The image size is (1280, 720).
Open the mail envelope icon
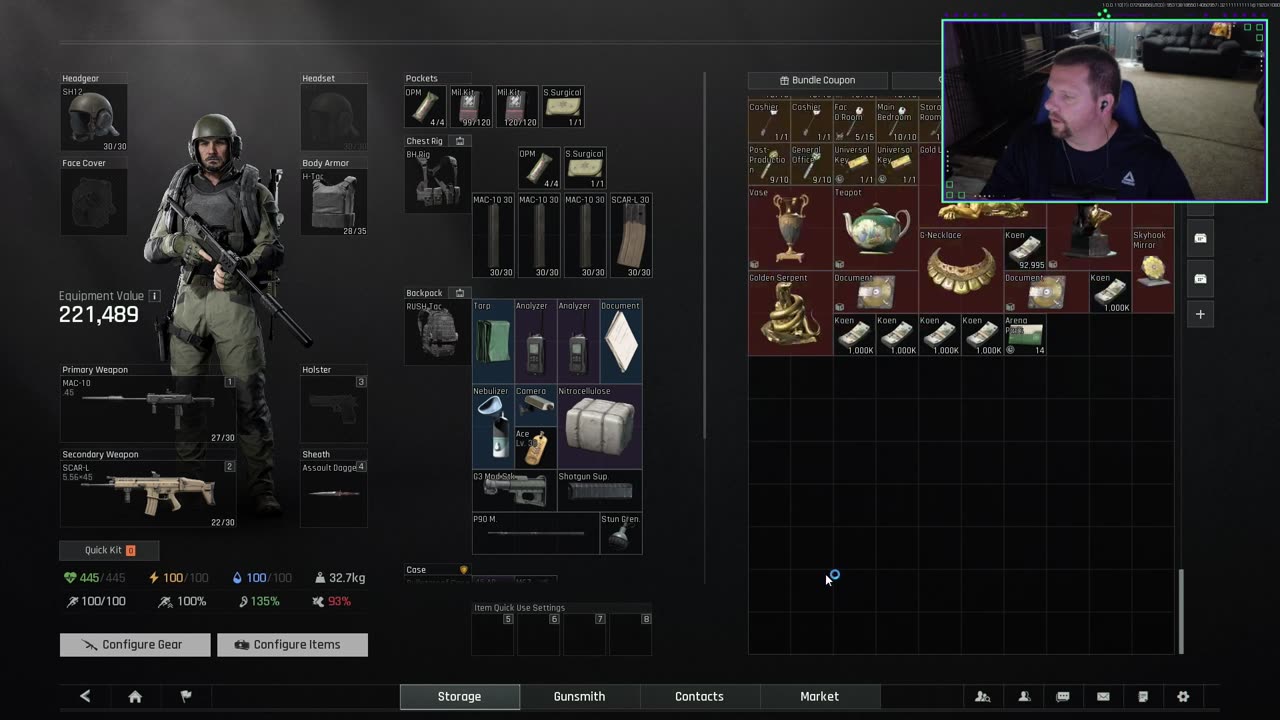1103,696
